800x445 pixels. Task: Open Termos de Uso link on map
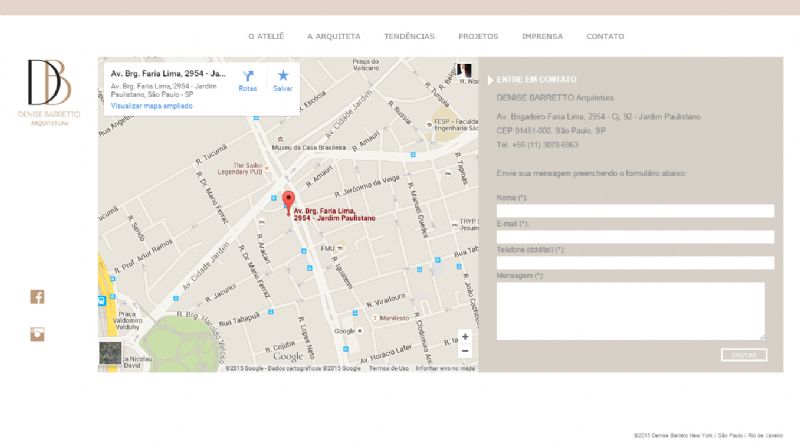tap(389, 368)
